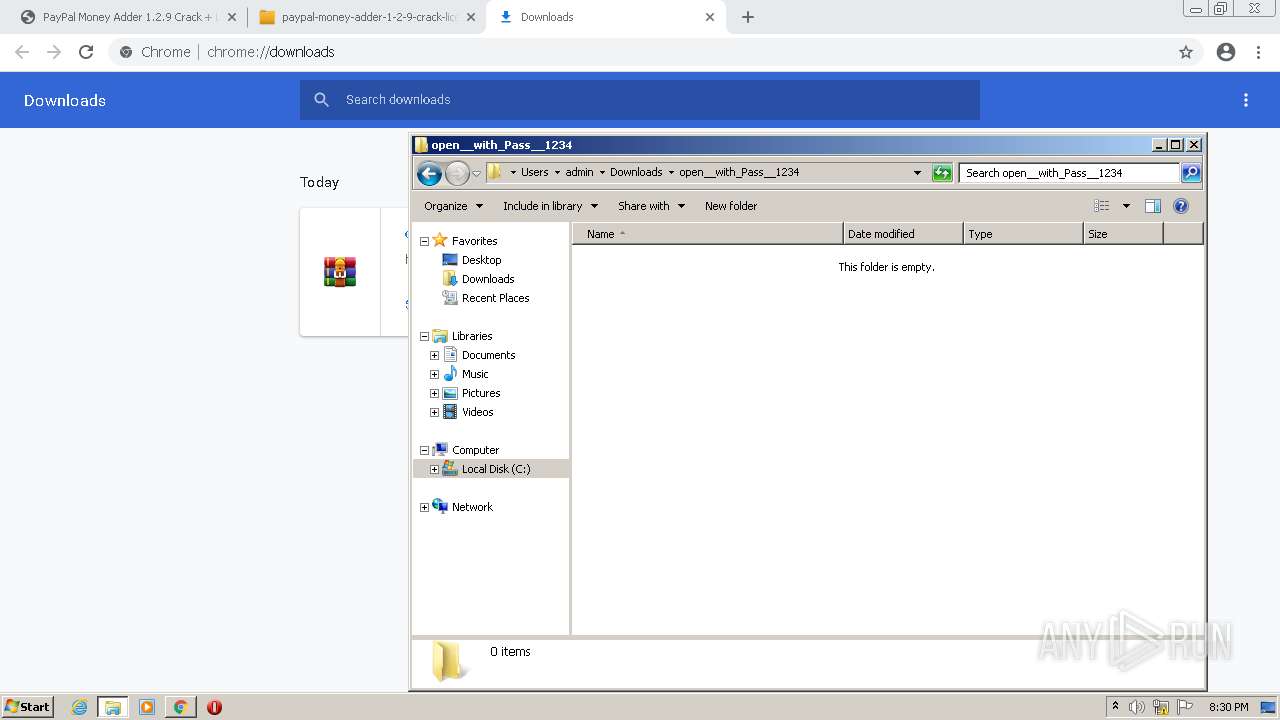Click the WinRAR archive download thumbnail
The width and height of the screenshot is (1280, 720).
click(x=340, y=272)
